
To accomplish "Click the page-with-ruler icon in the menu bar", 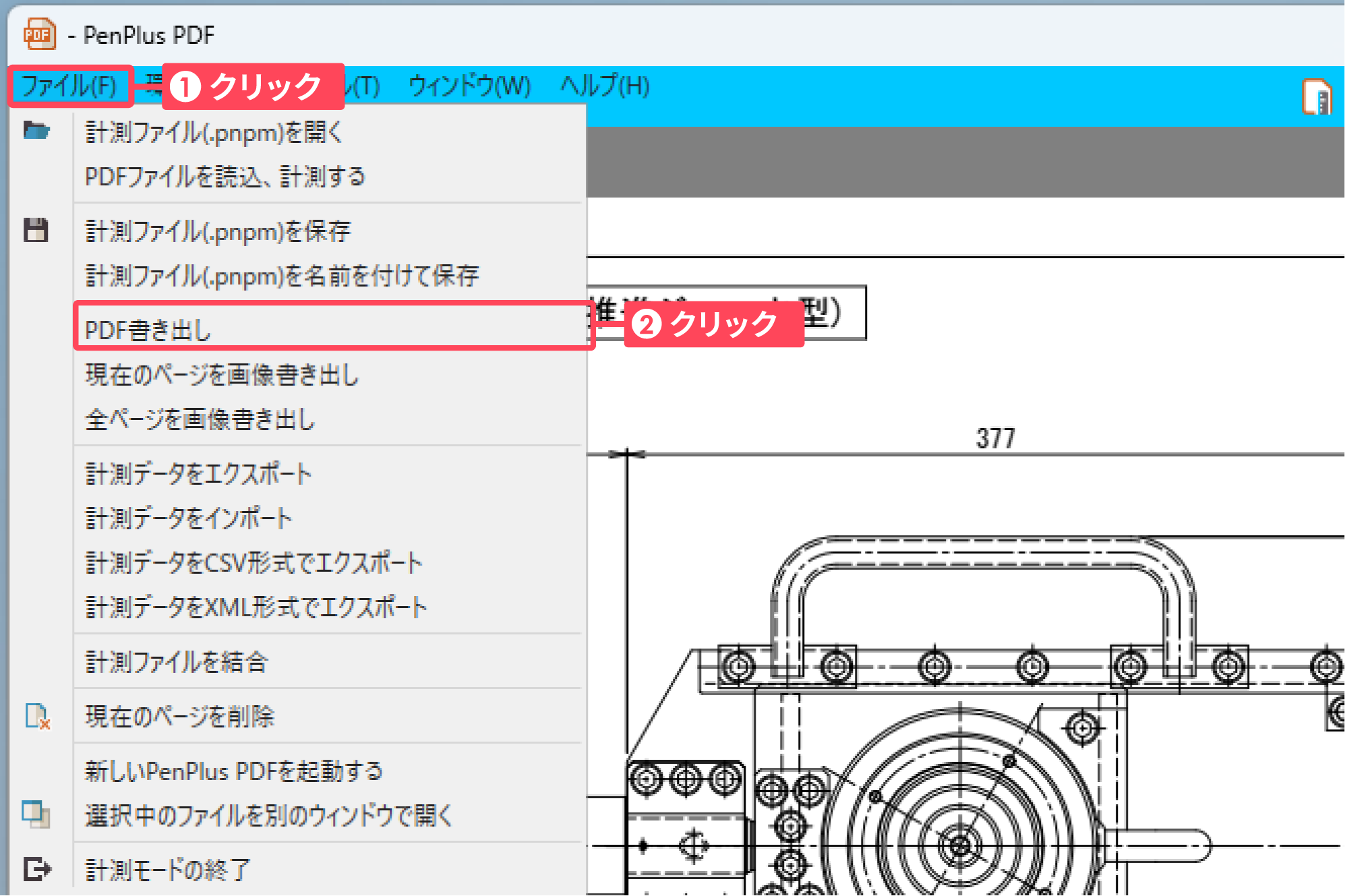I will pos(1317,97).
